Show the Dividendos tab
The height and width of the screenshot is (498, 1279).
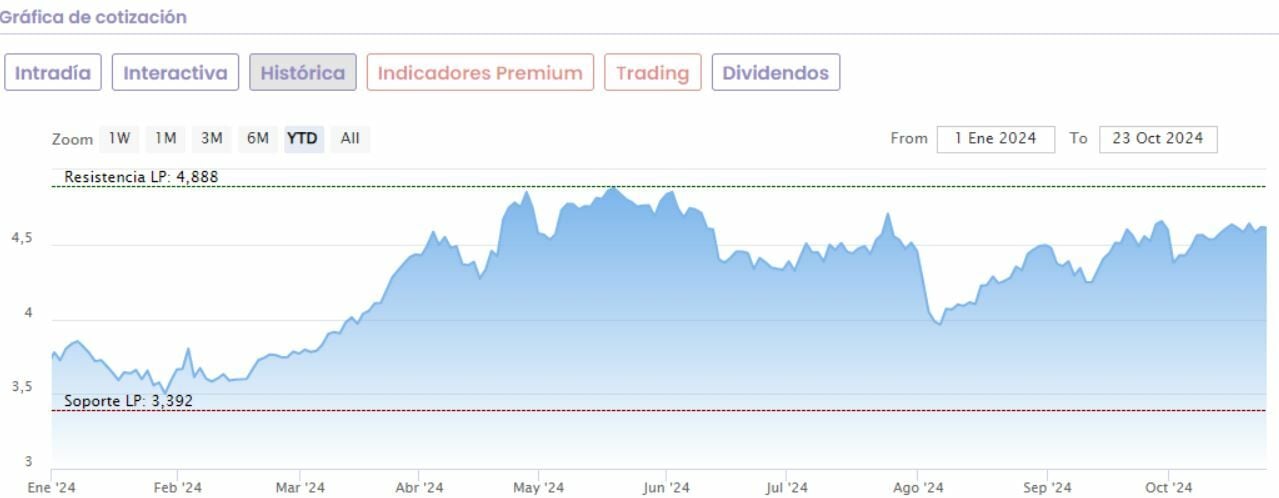[775, 73]
